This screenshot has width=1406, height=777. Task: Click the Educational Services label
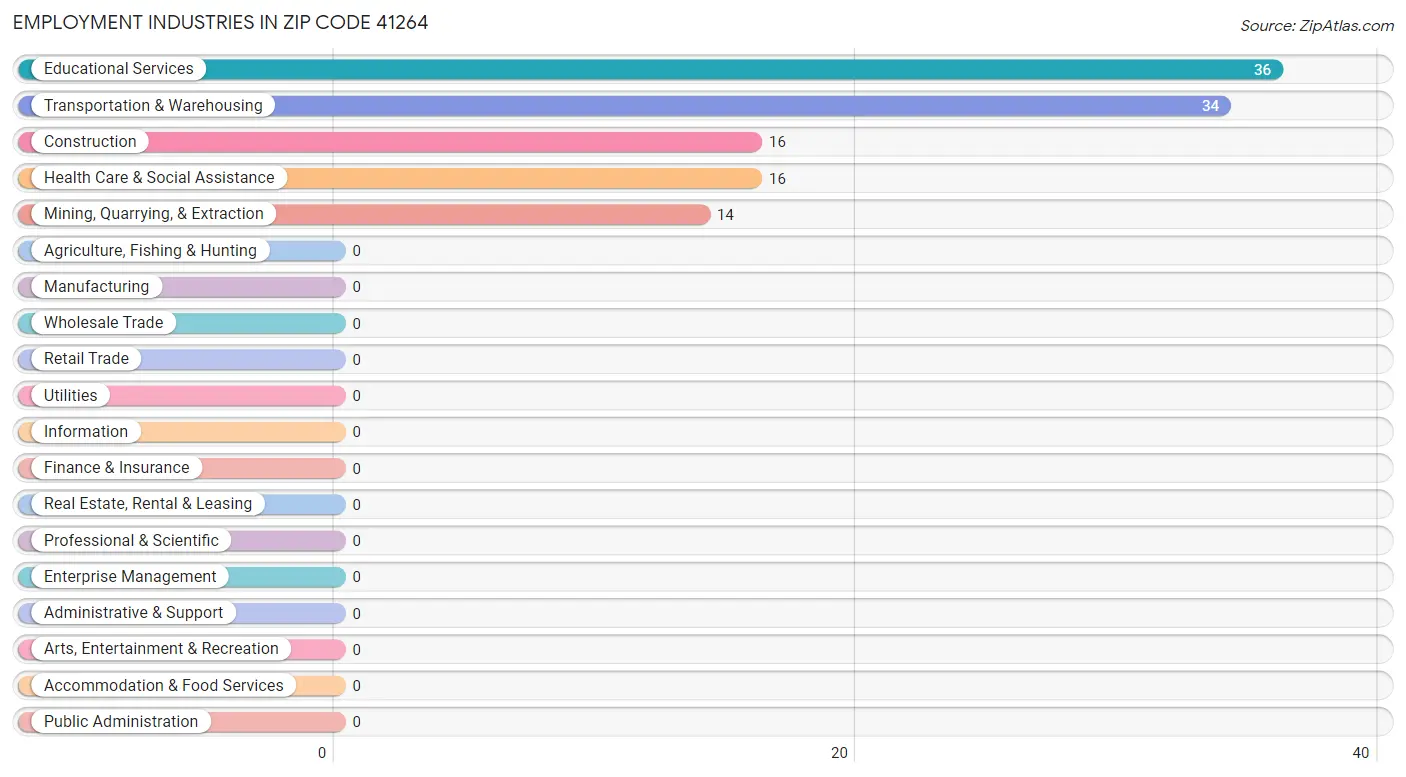coord(119,69)
